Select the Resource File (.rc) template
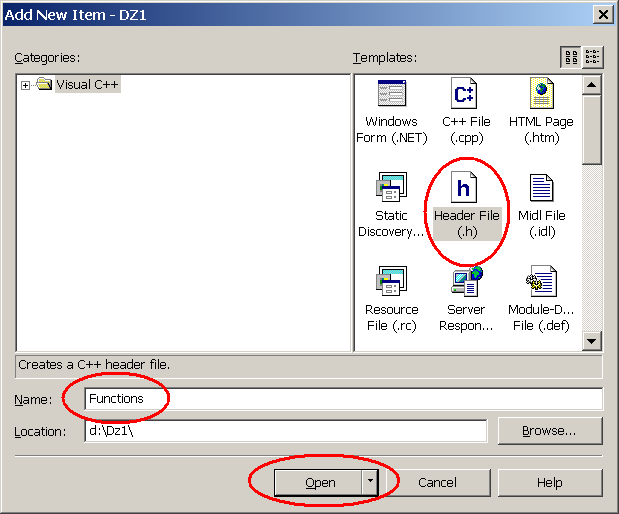This screenshot has width=619, height=514. [392, 299]
